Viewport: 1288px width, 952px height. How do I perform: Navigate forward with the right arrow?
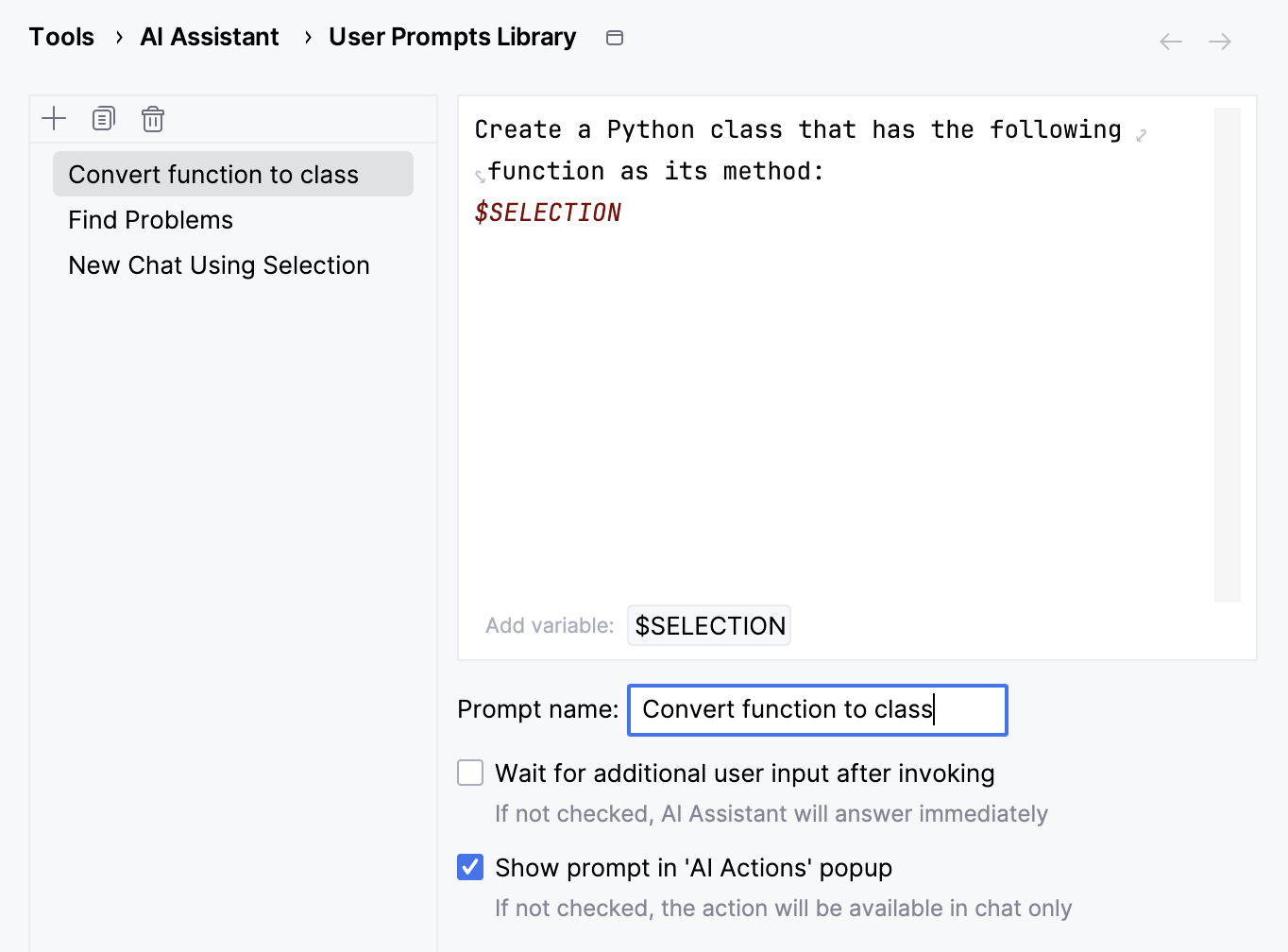1219,41
